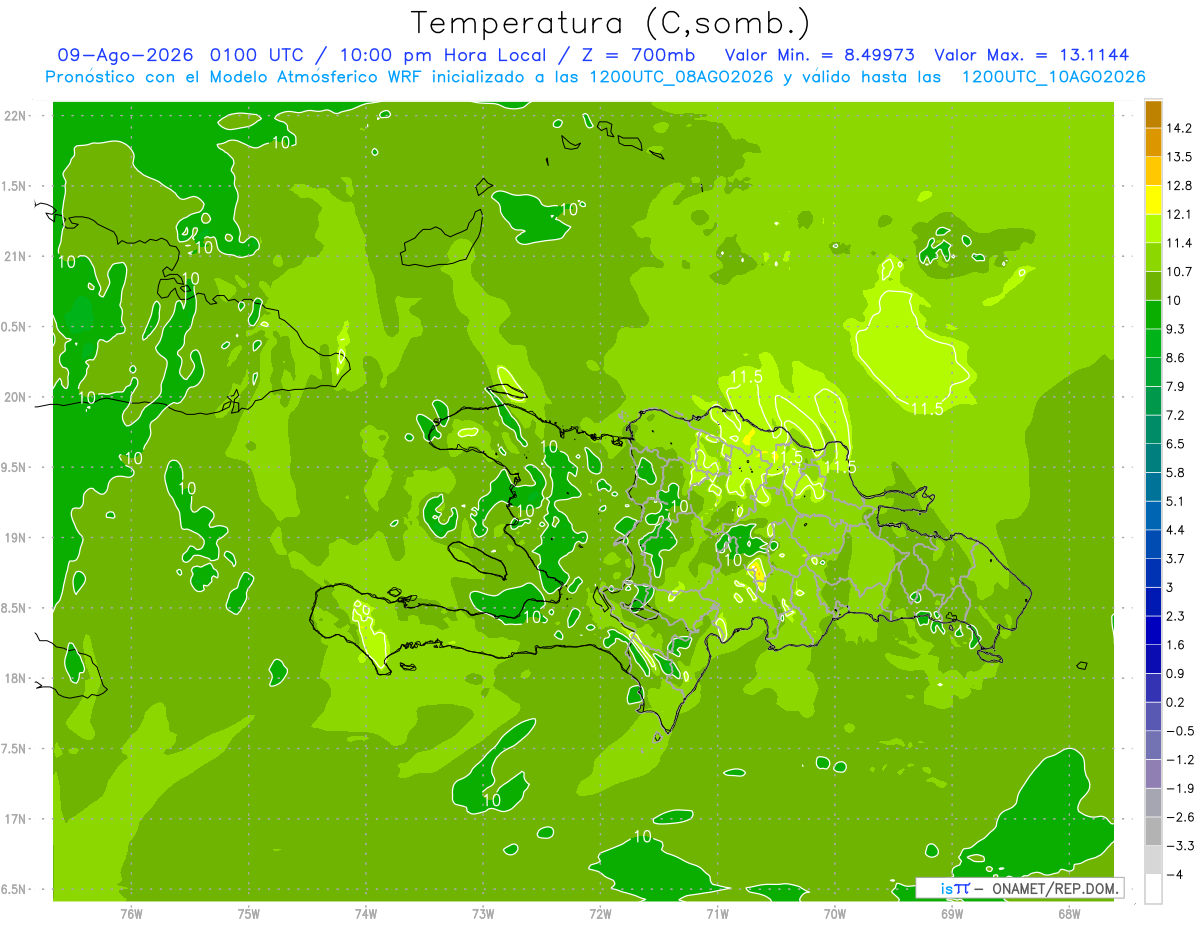Click the legend swatch between 10 and 10.7
1200x927 pixels.
(x=1153, y=286)
